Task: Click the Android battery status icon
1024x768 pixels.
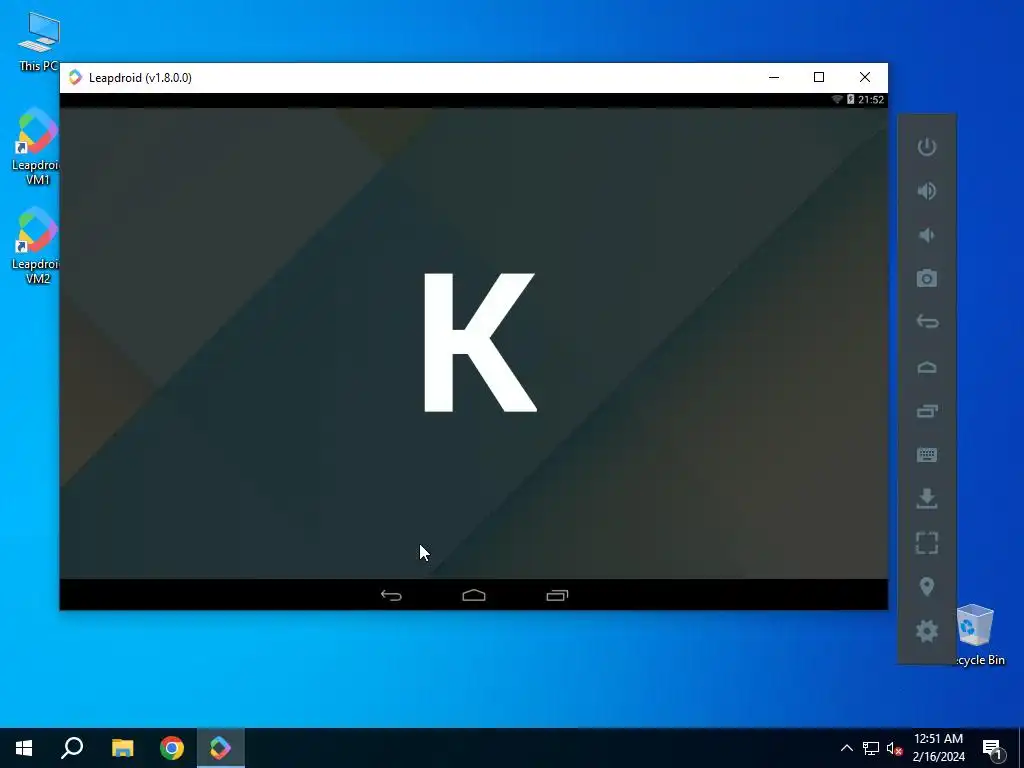Action: [850, 99]
